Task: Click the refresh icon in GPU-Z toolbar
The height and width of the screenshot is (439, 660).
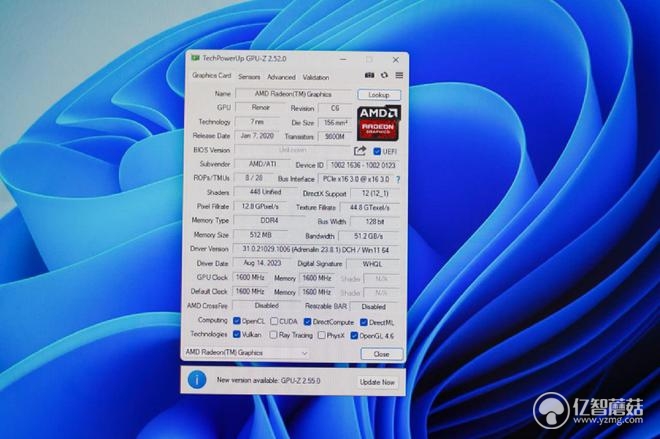Action: click(384, 75)
